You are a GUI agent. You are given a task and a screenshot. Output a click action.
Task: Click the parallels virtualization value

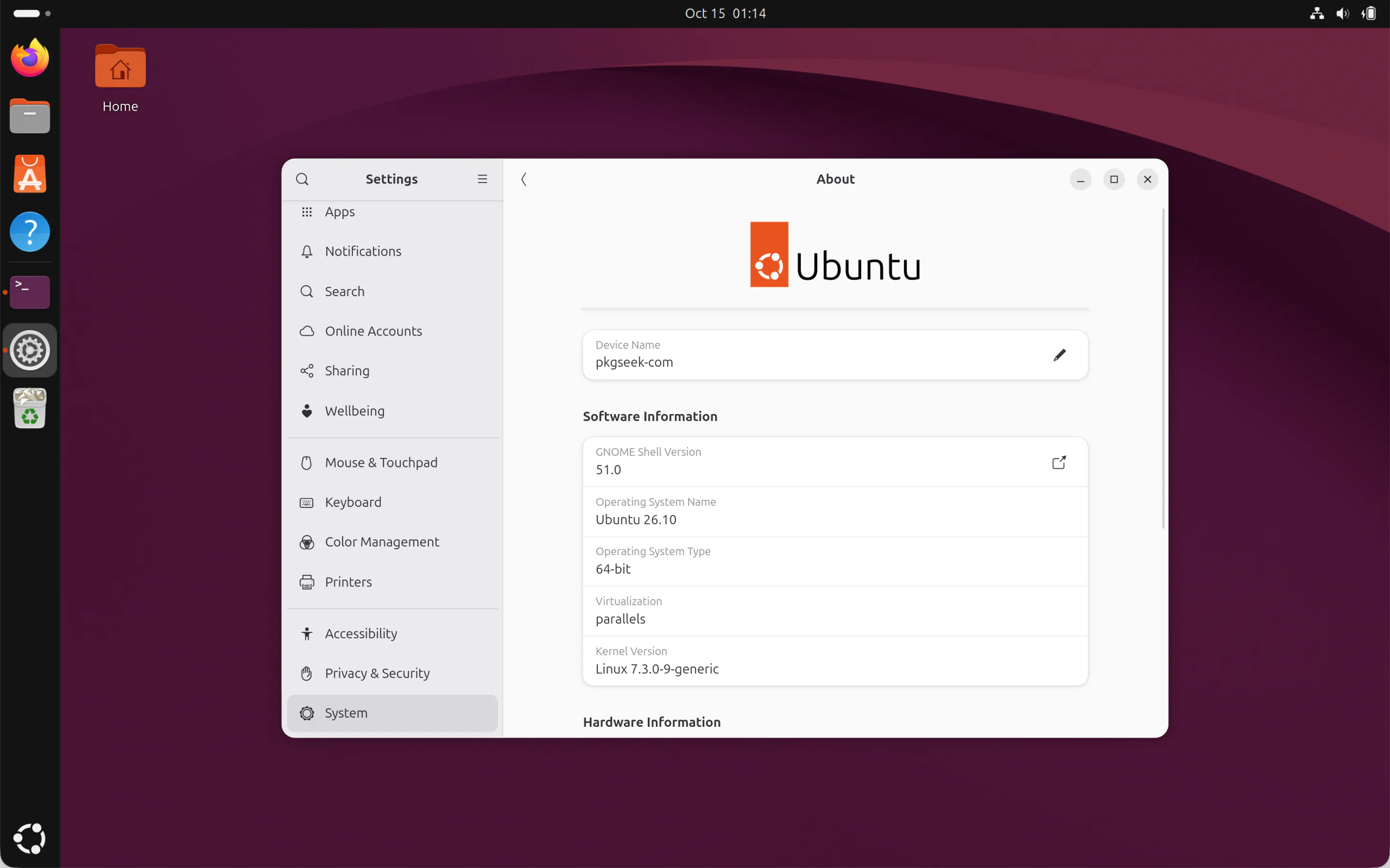pos(620,619)
